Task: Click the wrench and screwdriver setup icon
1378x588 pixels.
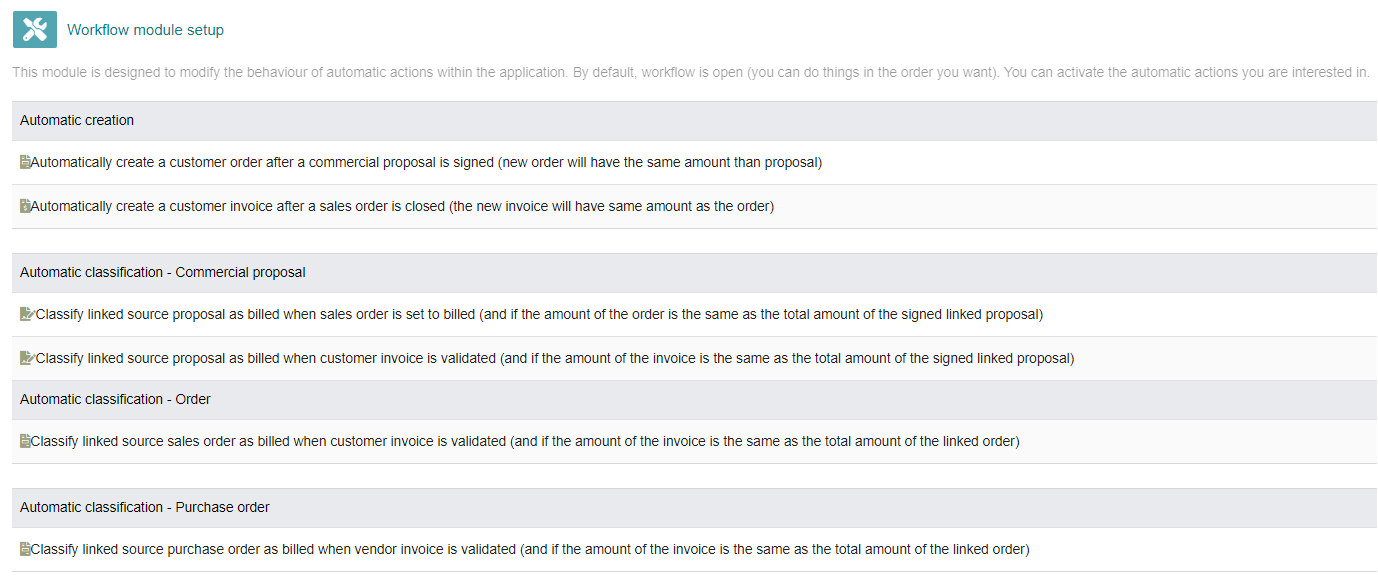Action: 35,29
